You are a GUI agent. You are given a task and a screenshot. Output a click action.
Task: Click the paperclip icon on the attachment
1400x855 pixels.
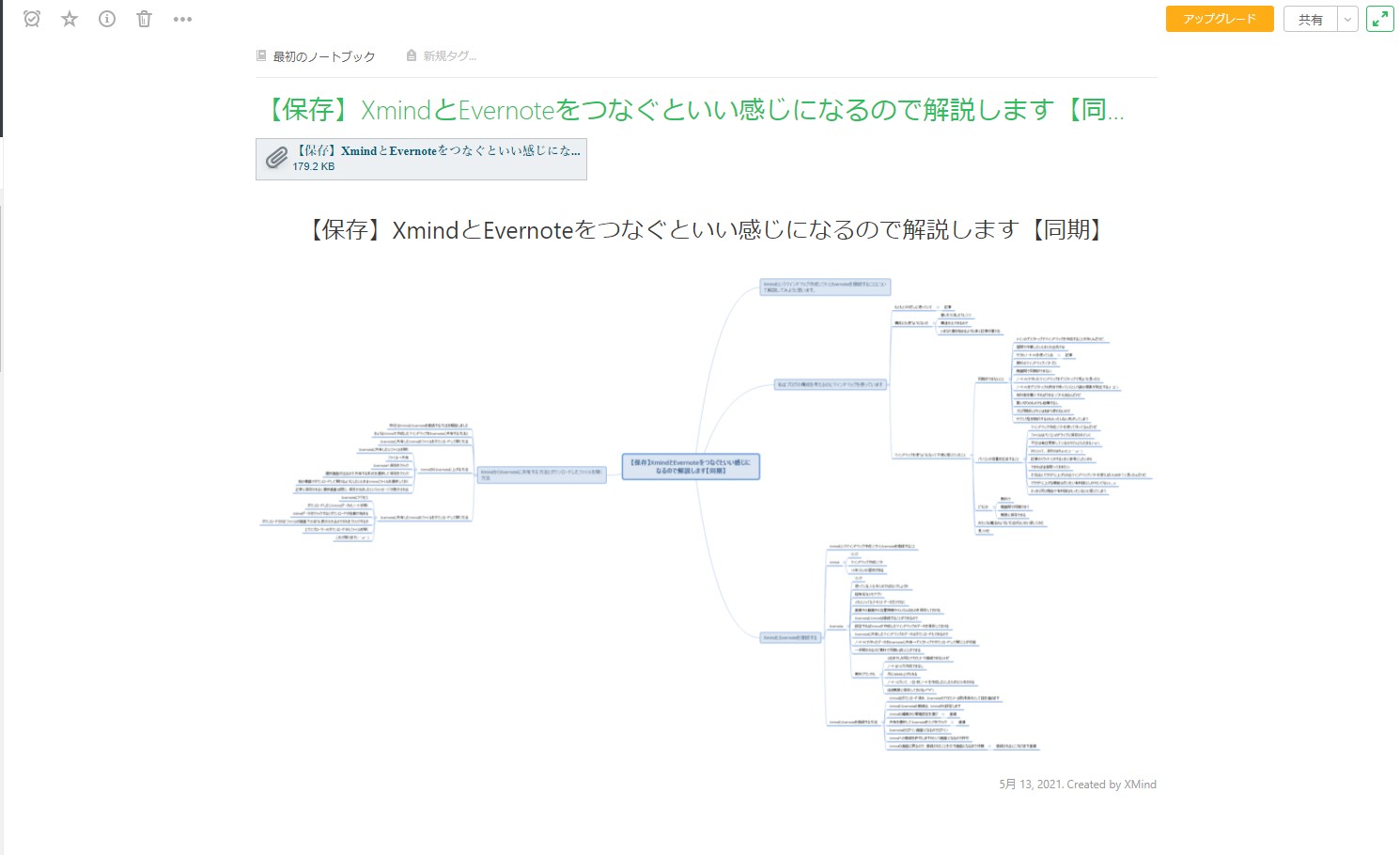coord(276,158)
